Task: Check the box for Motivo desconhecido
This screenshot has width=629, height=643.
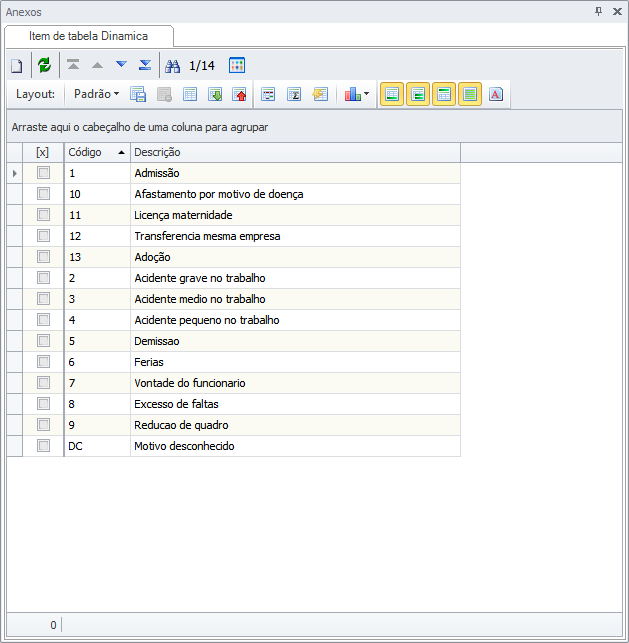Action: tap(43, 445)
